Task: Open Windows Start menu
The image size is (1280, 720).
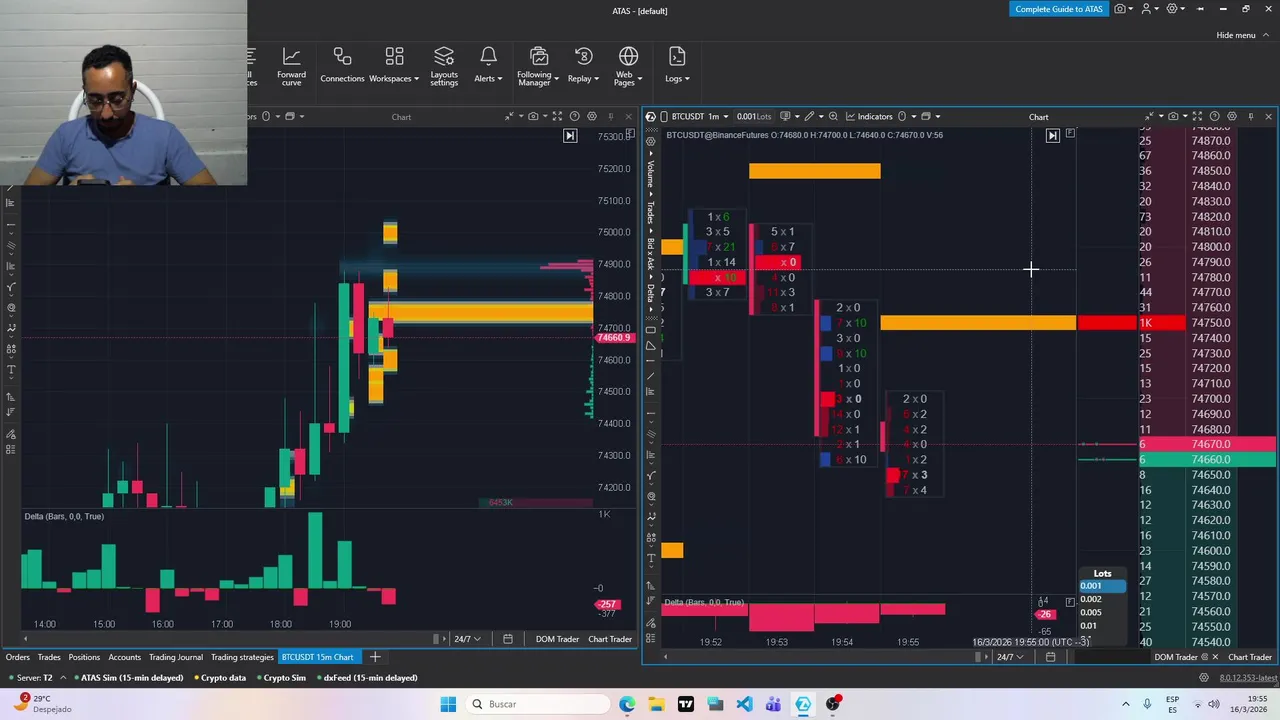Action: coord(448,704)
